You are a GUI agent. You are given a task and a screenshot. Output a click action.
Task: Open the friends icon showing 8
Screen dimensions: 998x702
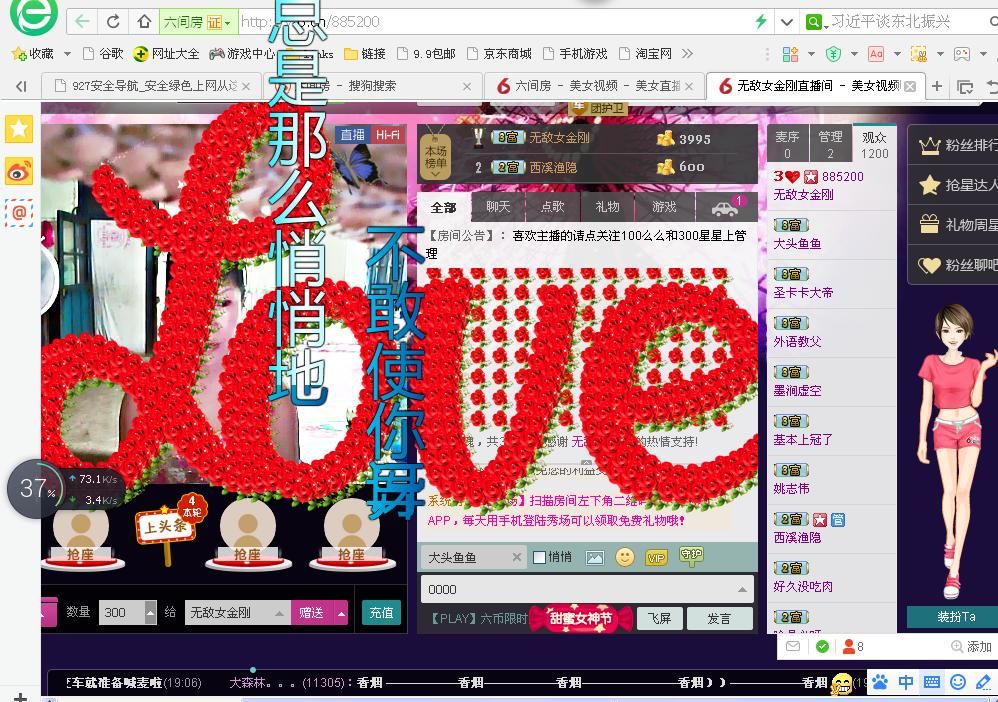[853, 647]
